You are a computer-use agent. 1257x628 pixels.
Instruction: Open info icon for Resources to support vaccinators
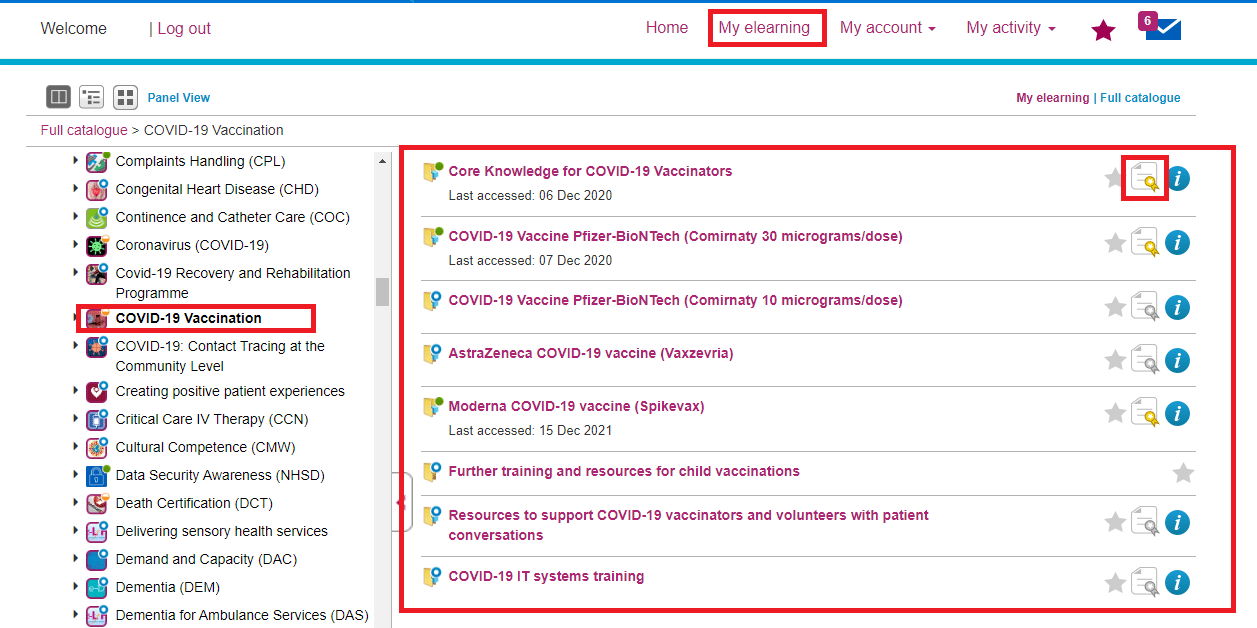pyautogui.click(x=1178, y=522)
